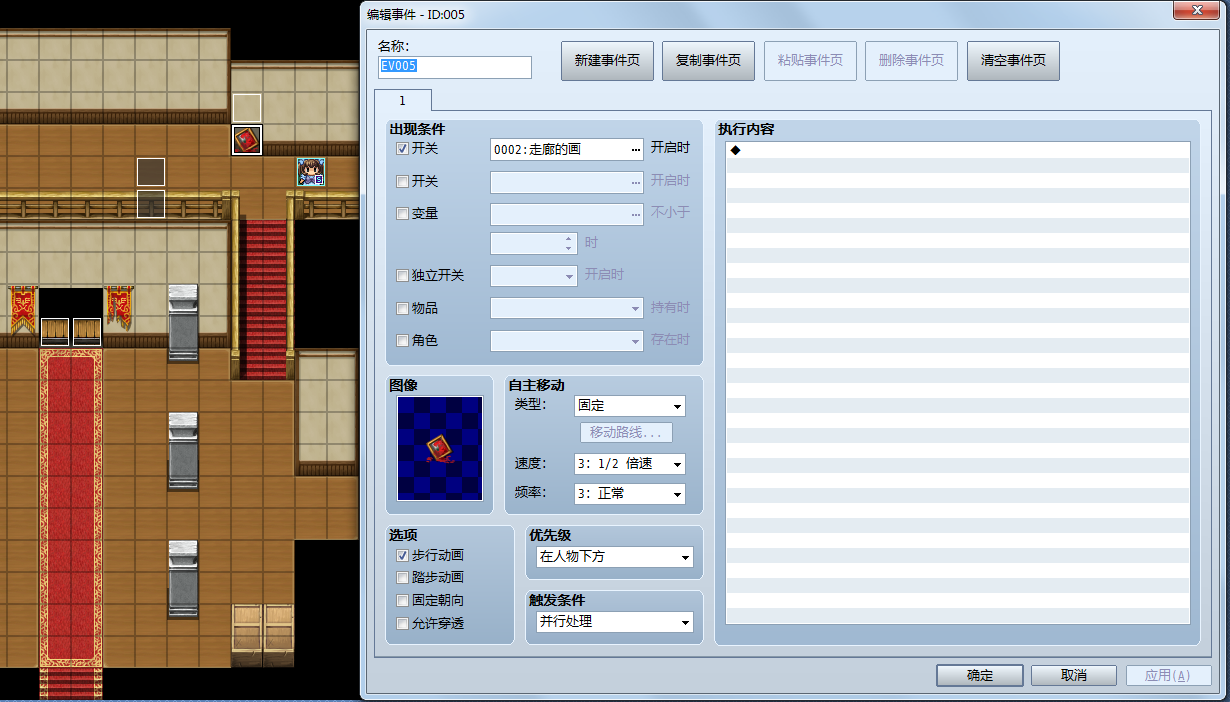Select the red book event on the map
Viewport: 1230px width, 702px height.
click(247, 139)
